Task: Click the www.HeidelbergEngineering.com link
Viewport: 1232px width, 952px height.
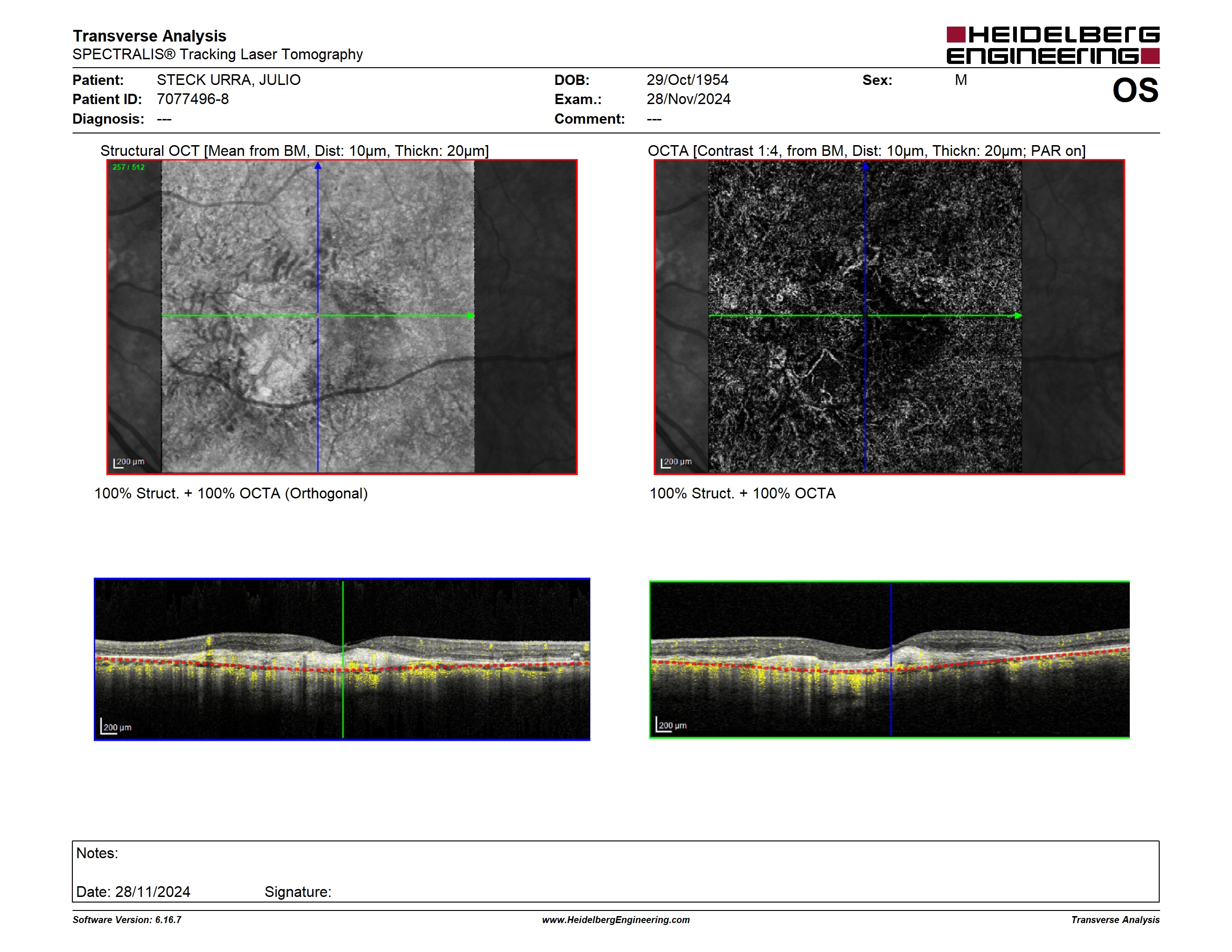Action: coord(616,920)
